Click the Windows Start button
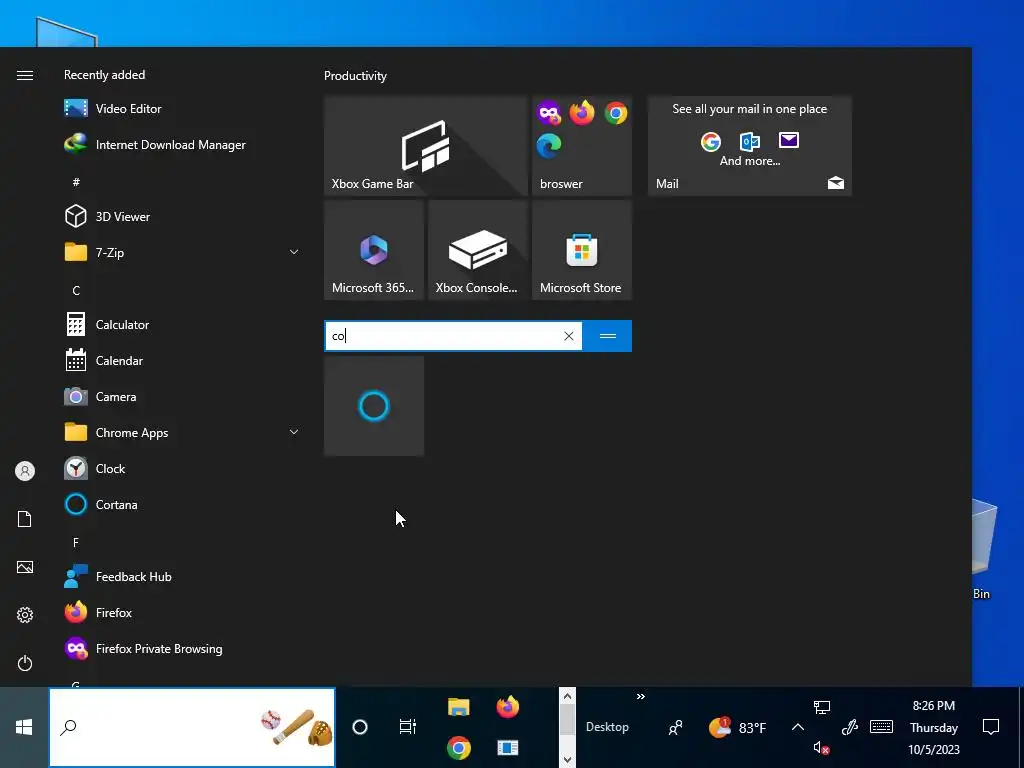1024x768 pixels. [24, 727]
